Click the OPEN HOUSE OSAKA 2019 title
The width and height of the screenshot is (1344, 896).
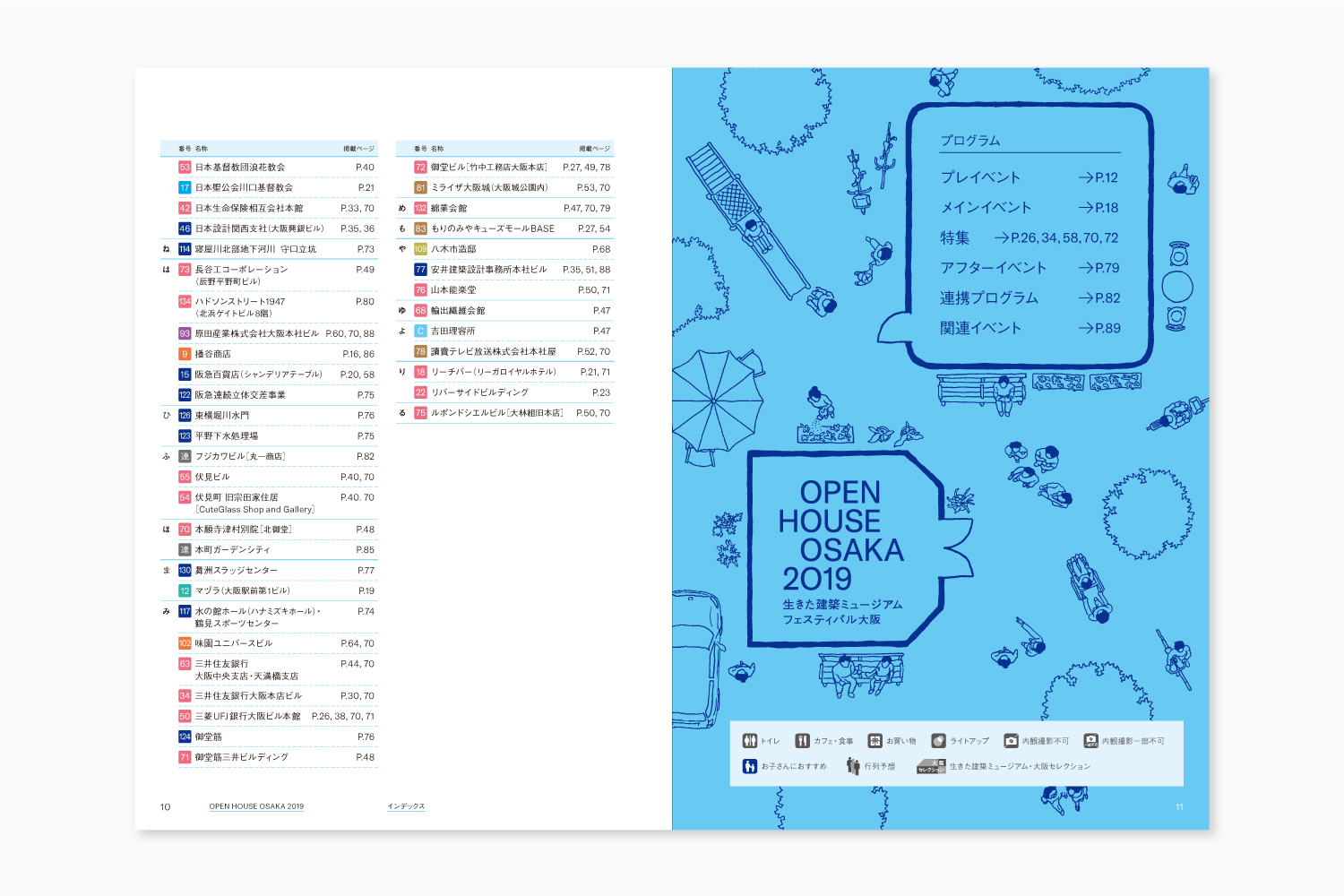click(840, 535)
